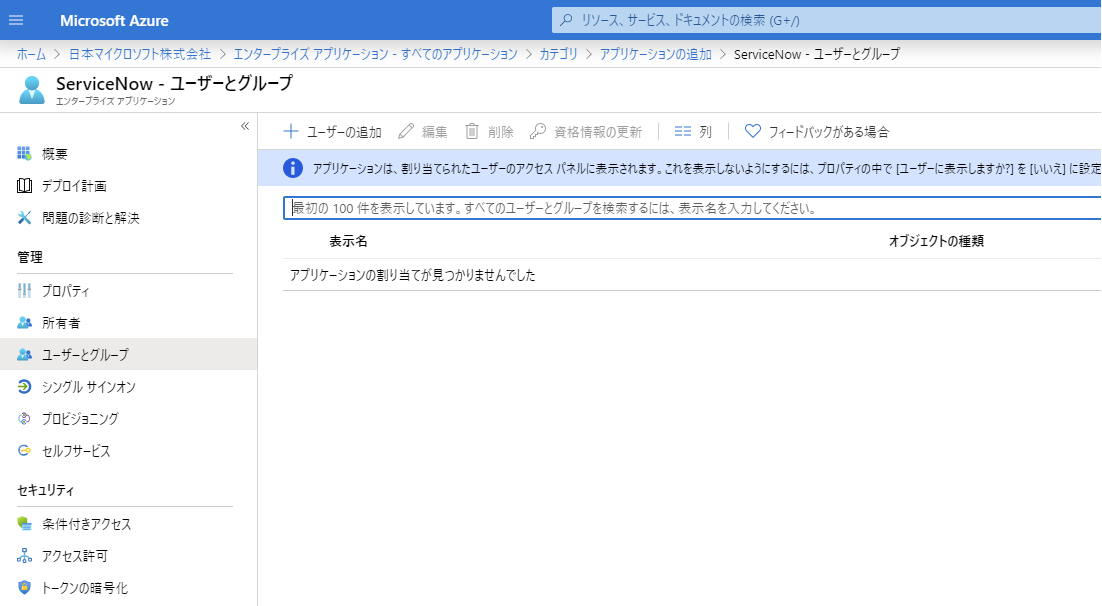Click the ServiceNow - ユーザーとグループ page title

tap(174, 83)
